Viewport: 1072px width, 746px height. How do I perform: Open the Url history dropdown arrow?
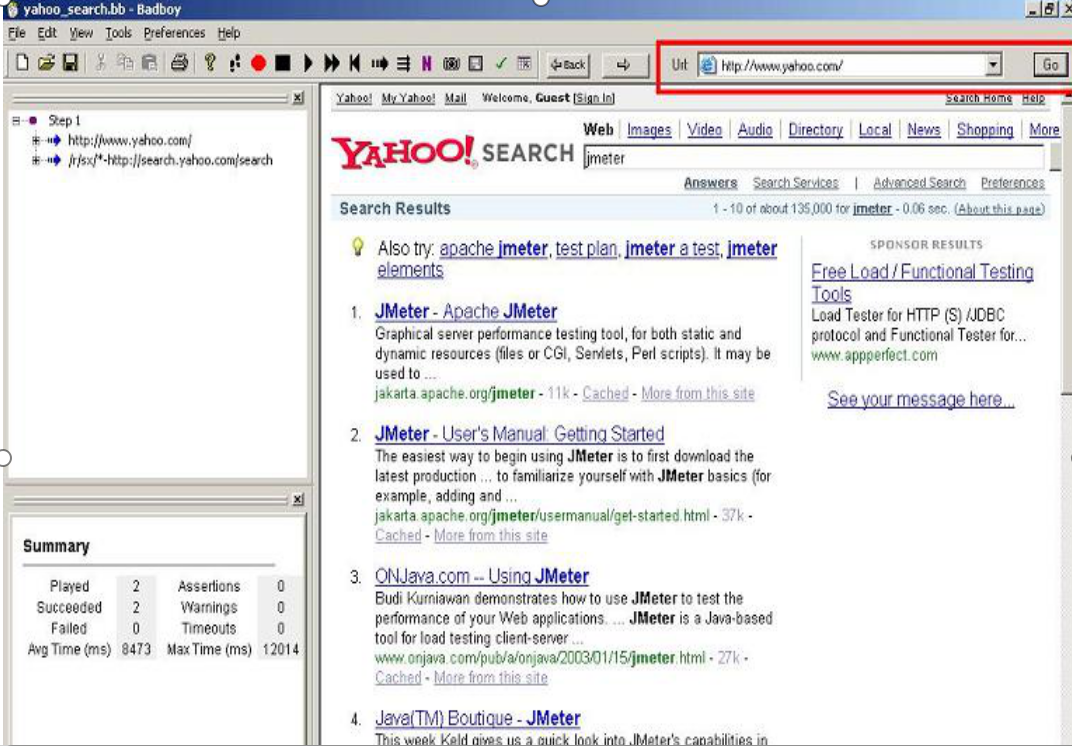click(993, 65)
